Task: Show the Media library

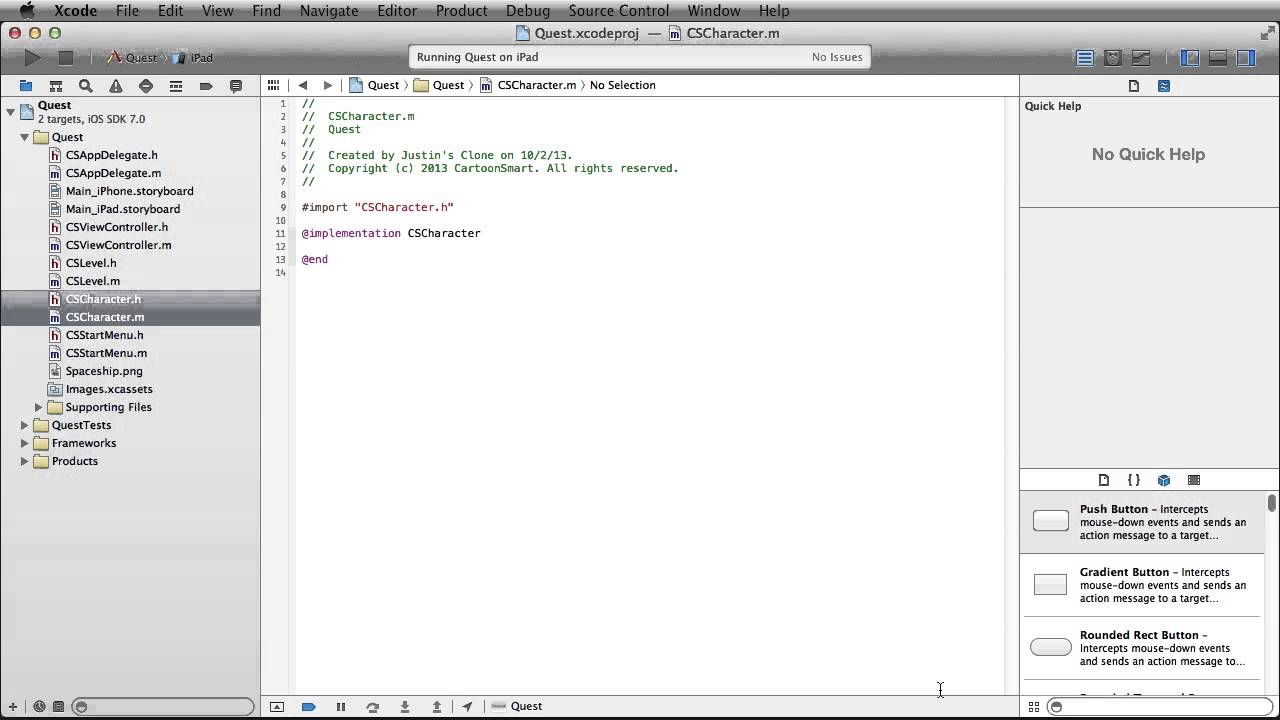Action: pos(1194,480)
